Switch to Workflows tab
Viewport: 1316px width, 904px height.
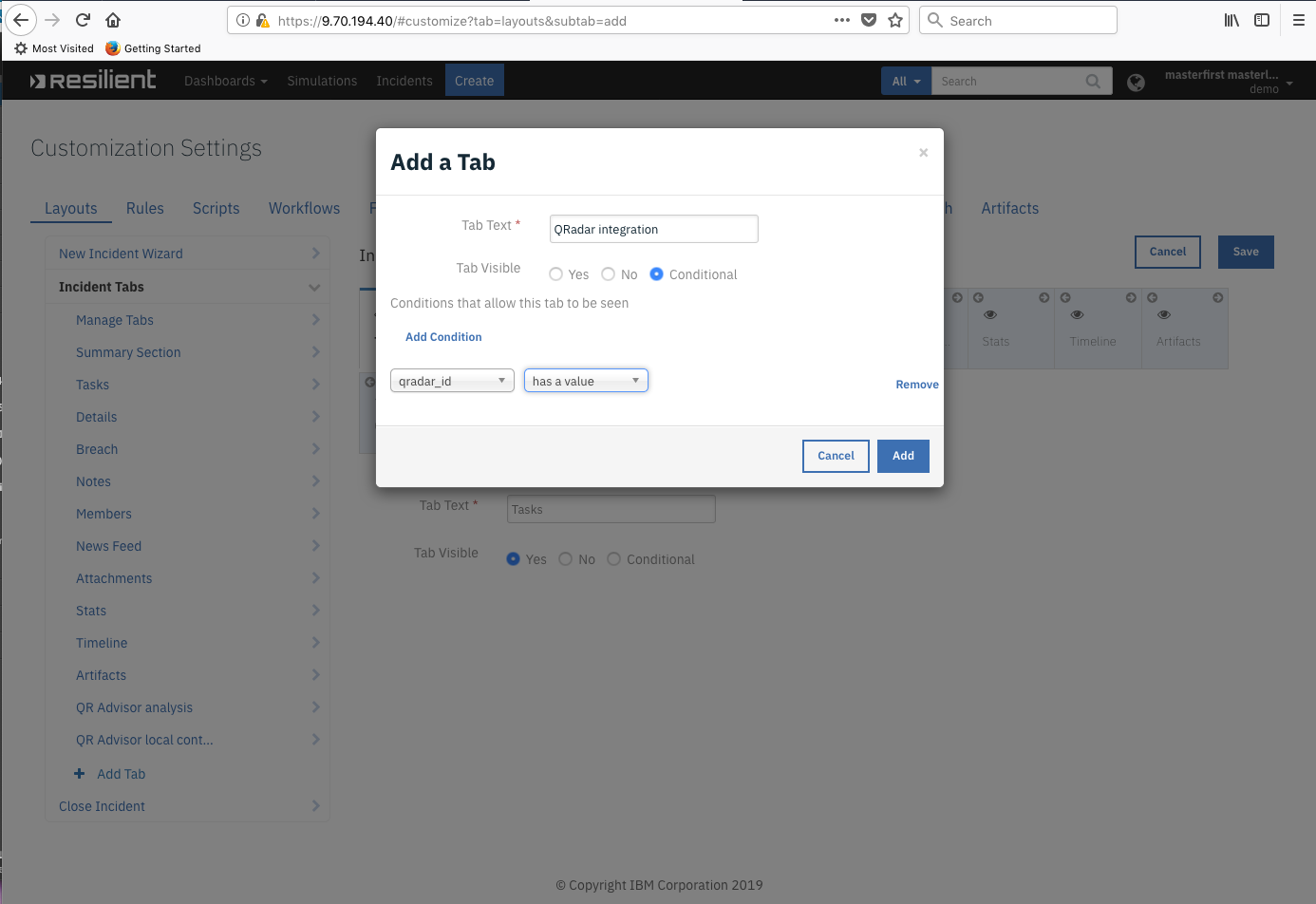pos(304,208)
